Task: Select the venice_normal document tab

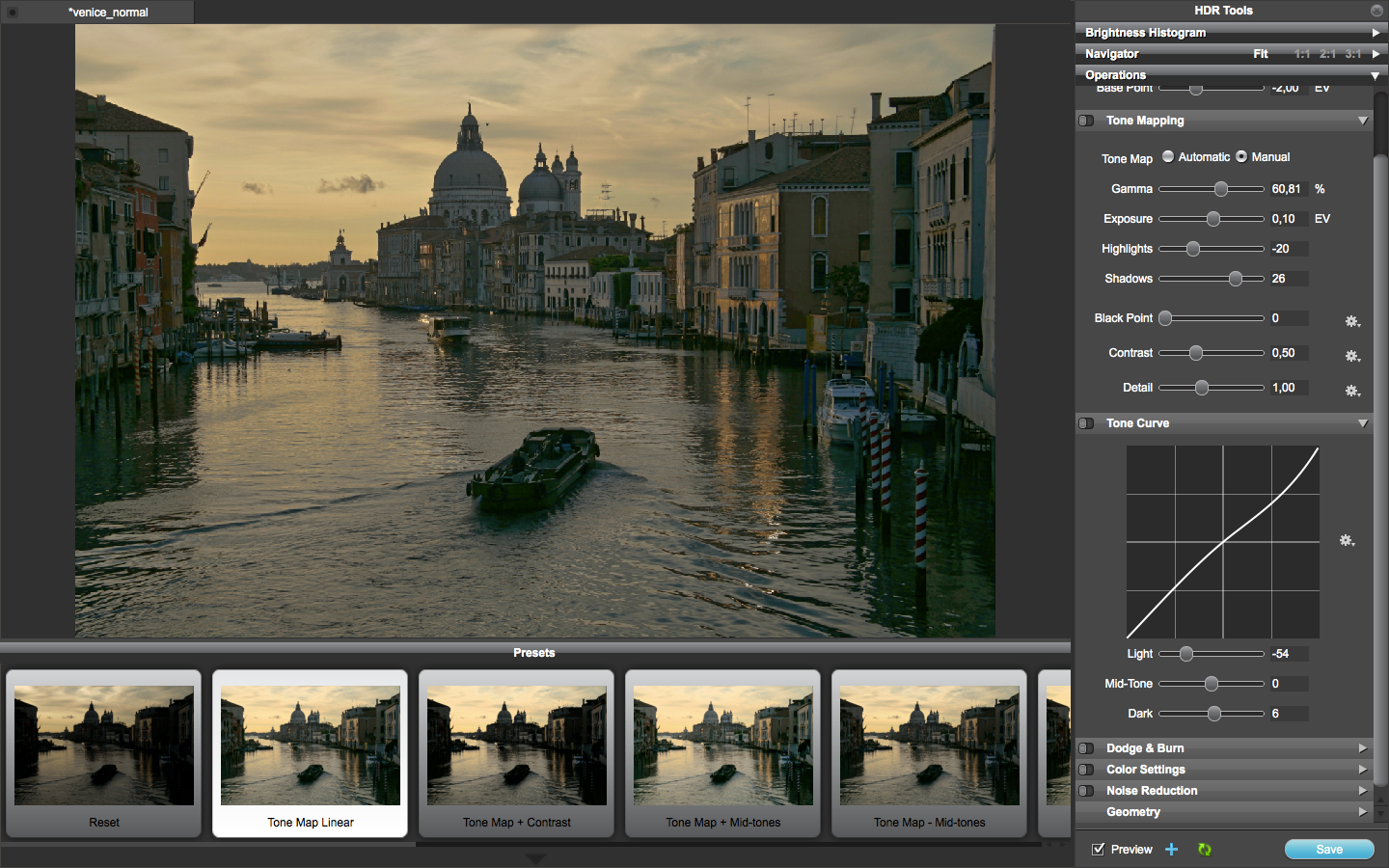Action: tap(108, 13)
